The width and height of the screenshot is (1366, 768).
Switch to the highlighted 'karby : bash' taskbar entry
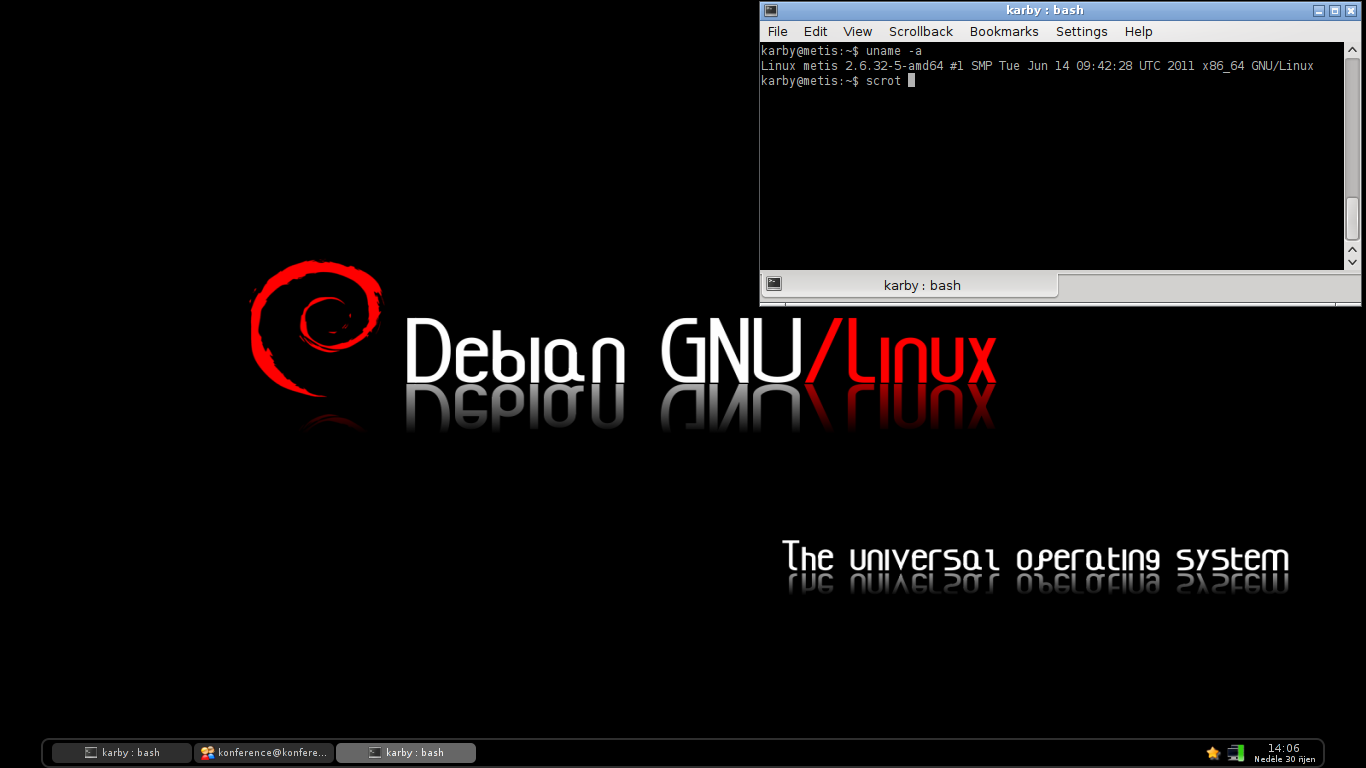tap(406, 753)
